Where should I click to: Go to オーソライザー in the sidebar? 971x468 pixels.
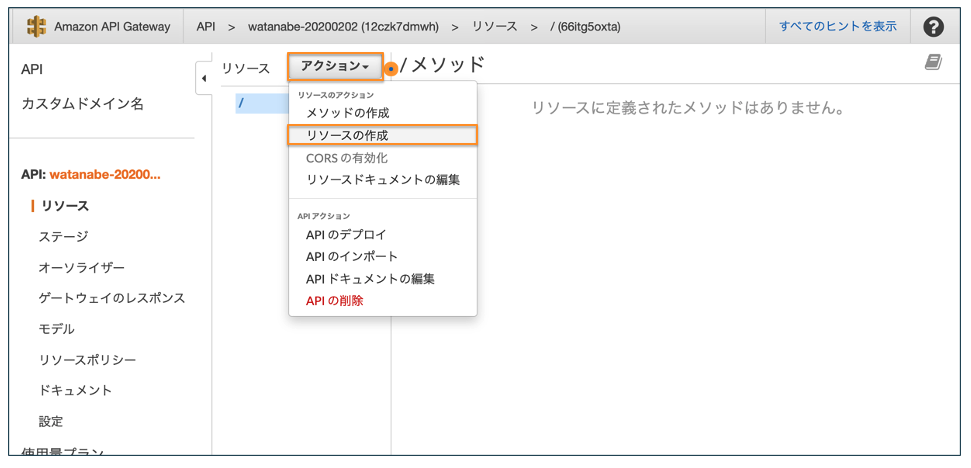click(x=82, y=267)
